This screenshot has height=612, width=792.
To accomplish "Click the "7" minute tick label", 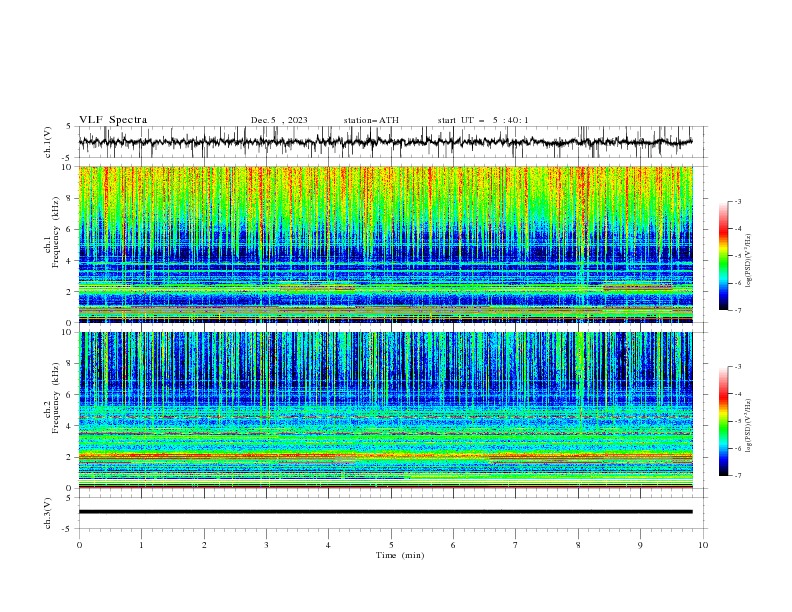I will 516,545.
